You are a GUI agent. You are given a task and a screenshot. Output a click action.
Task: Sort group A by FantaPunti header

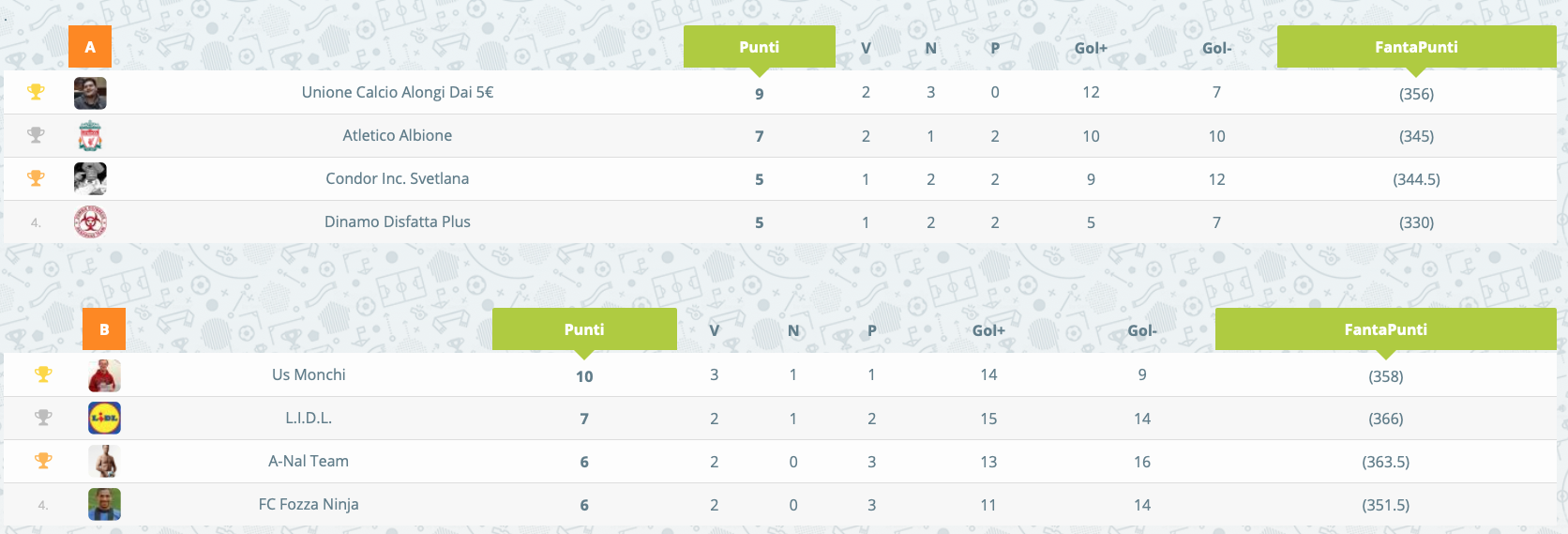[1416, 47]
